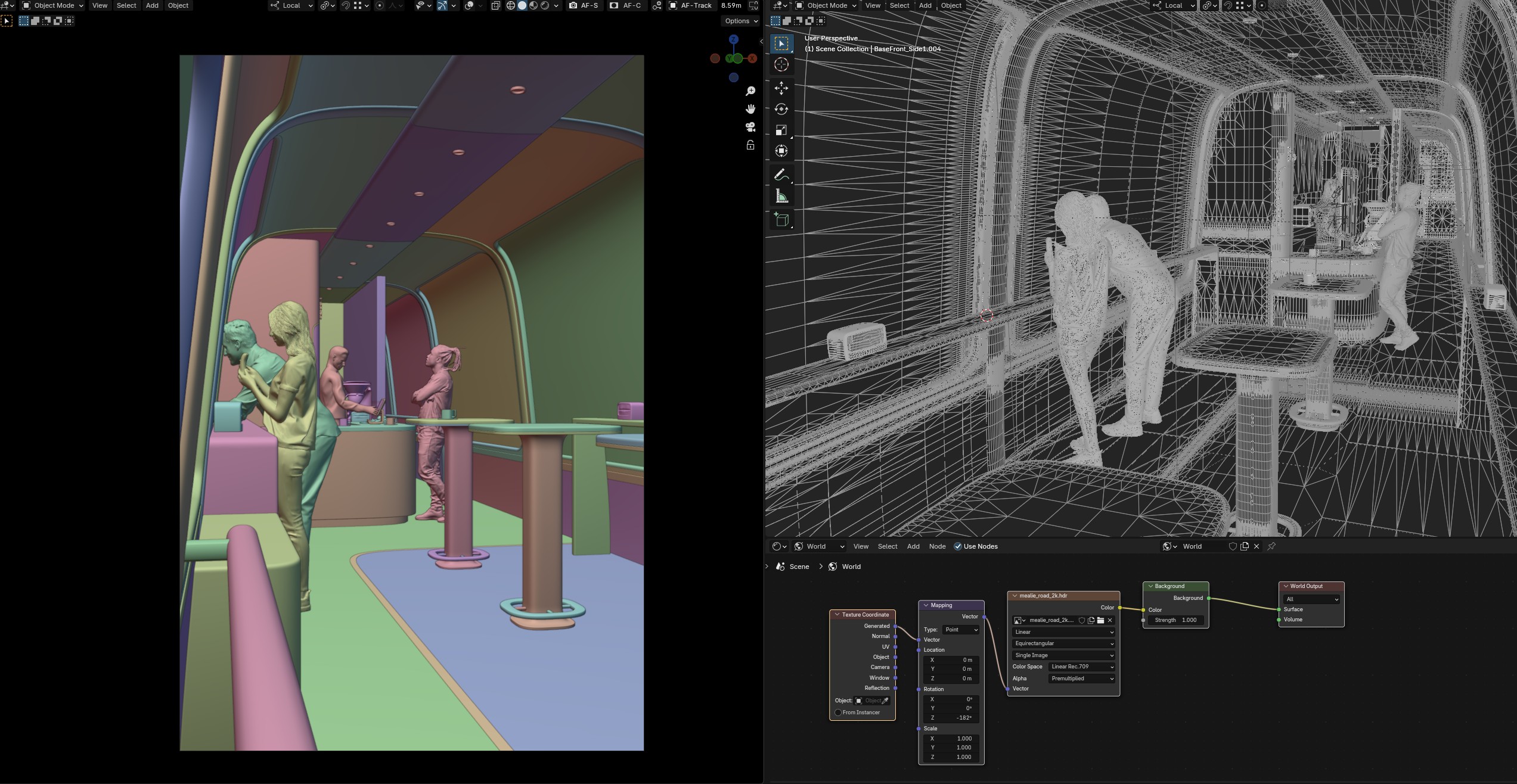Image resolution: width=1517 pixels, height=784 pixels.
Task: Toggle the camera view icon in left viewport
Action: coord(750,127)
